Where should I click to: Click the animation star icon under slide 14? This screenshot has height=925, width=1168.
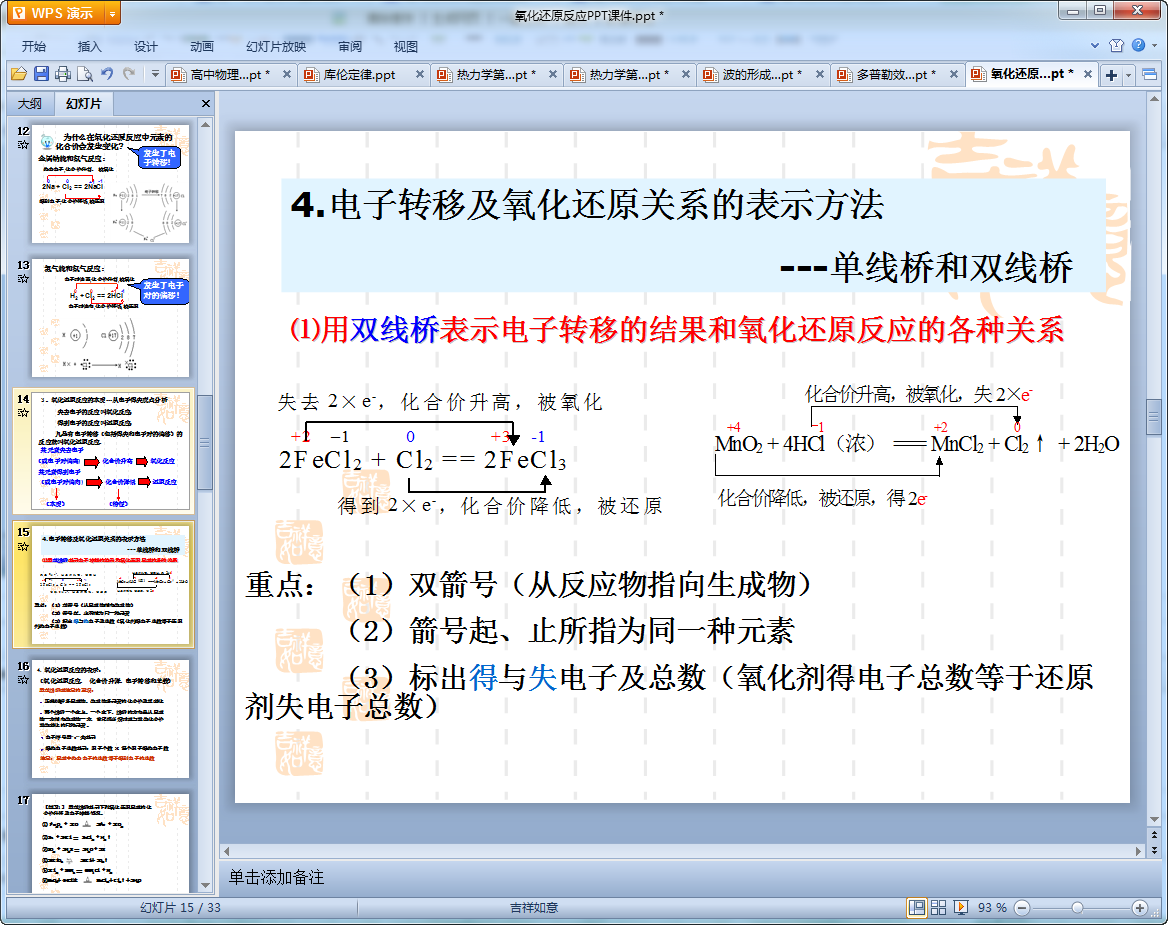pos(23,413)
